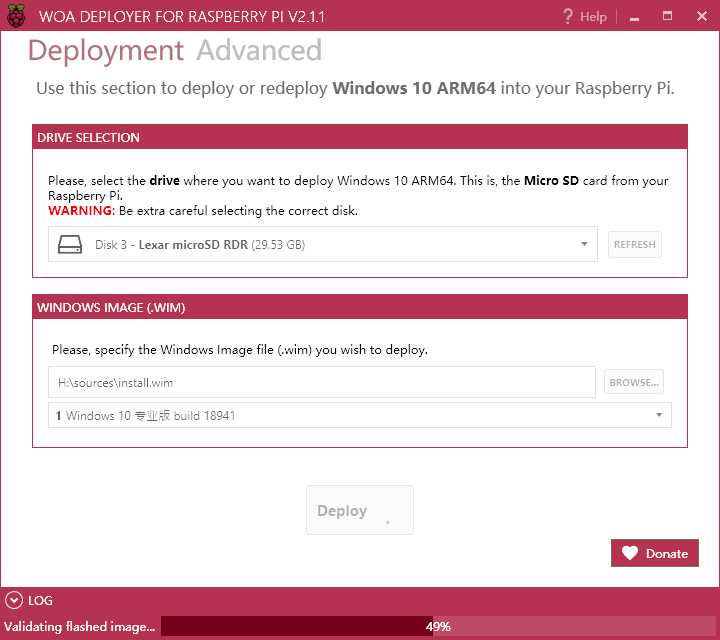Click the drive selection dropdown arrow

pyautogui.click(x=584, y=244)
